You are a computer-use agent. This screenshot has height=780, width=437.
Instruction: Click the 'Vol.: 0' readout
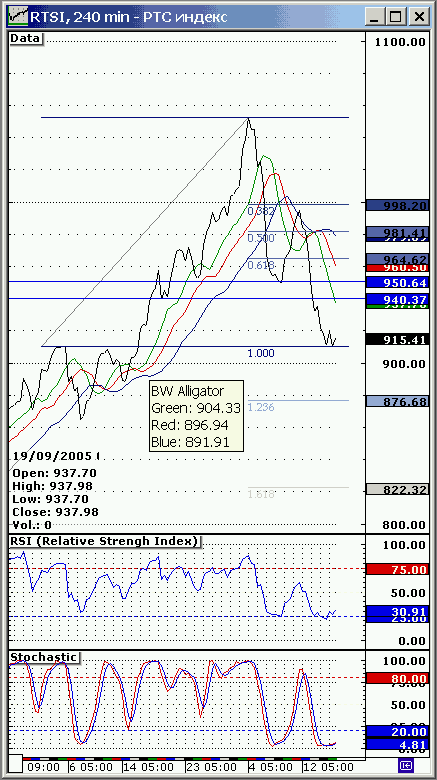coord(32,524)
